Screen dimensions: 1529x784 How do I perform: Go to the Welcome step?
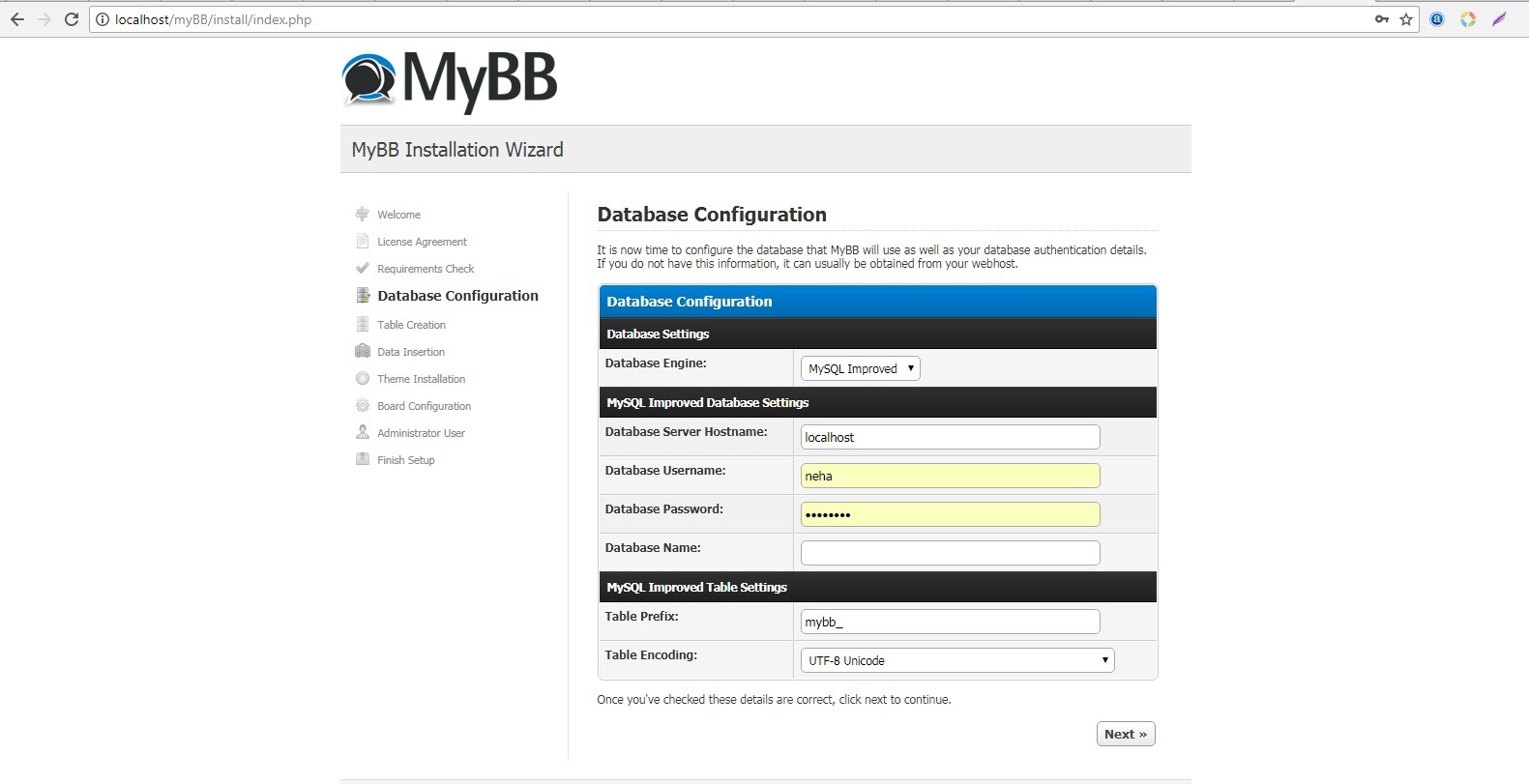click(398, 215)
